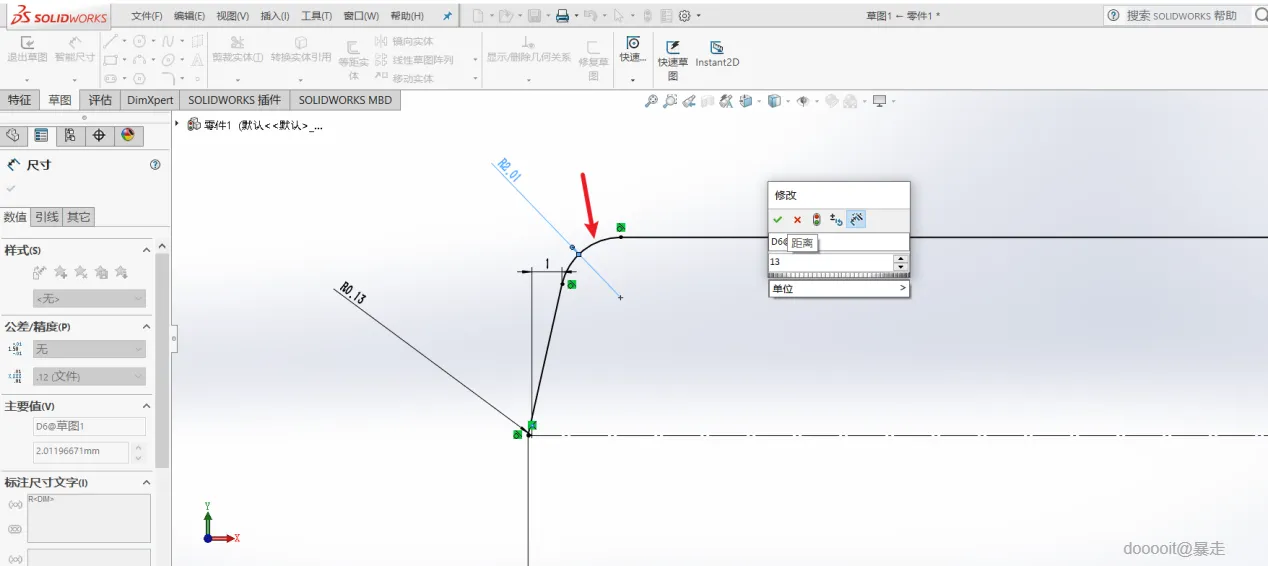Switch to the 特征 ribbon tab
1268x566 pixels.
click(20, 100)
